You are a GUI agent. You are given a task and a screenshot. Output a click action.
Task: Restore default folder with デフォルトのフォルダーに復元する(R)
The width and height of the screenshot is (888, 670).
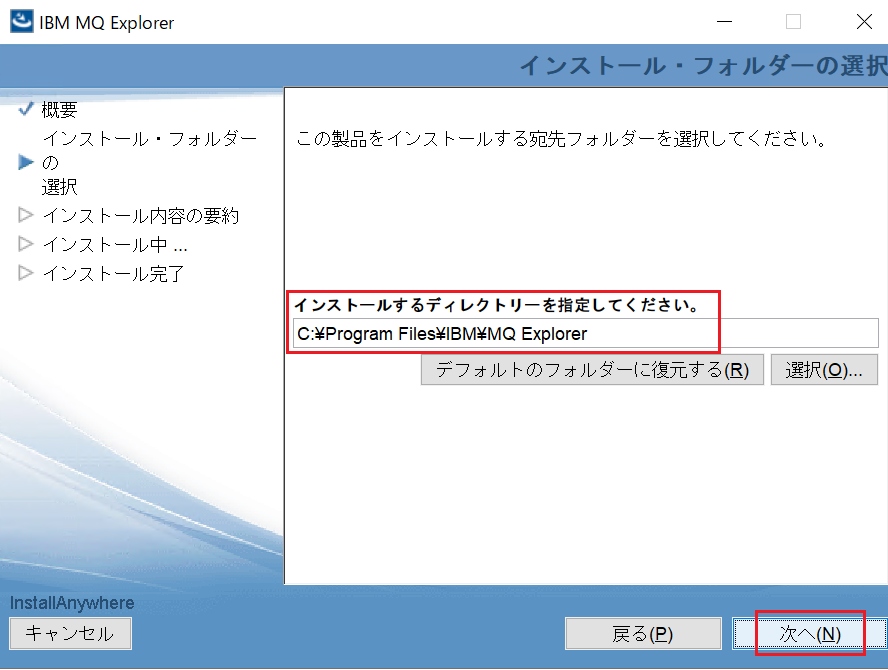click(x=592, y=370)
